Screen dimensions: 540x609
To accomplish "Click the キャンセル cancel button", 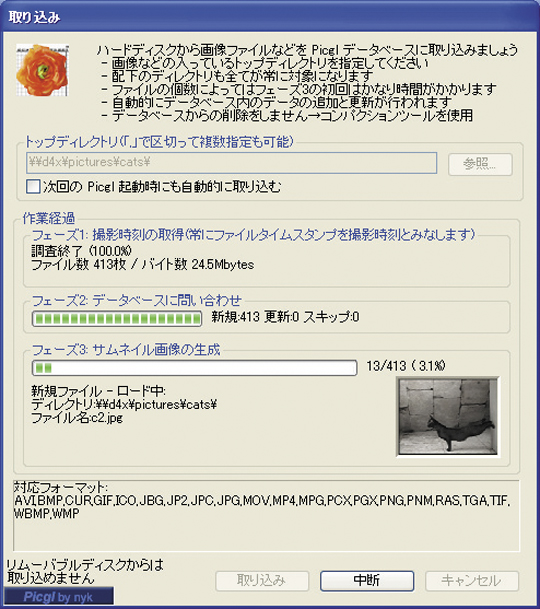I will (x=472, y=581).
